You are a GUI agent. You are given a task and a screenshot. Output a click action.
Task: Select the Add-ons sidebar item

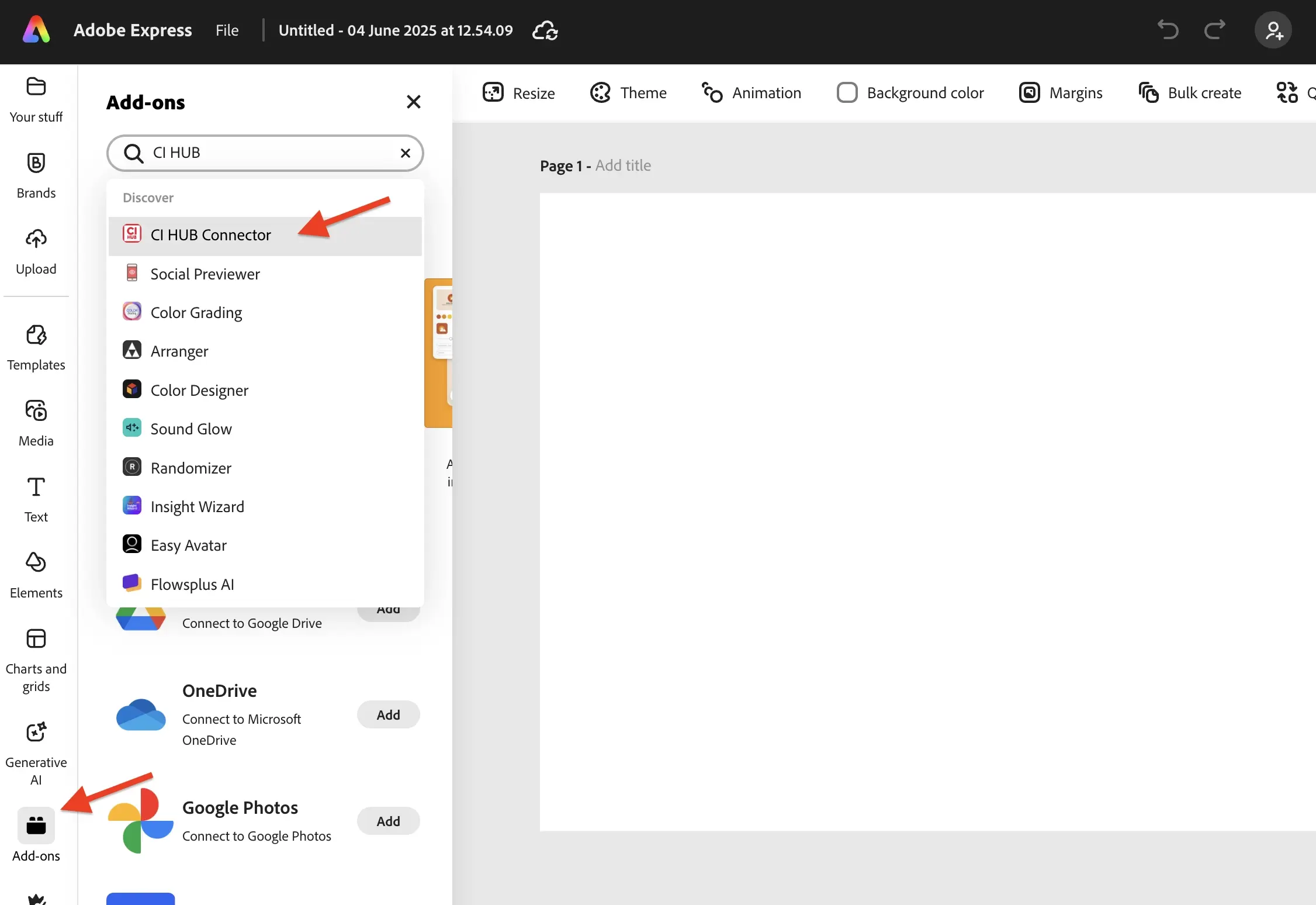tap(36, 835)
